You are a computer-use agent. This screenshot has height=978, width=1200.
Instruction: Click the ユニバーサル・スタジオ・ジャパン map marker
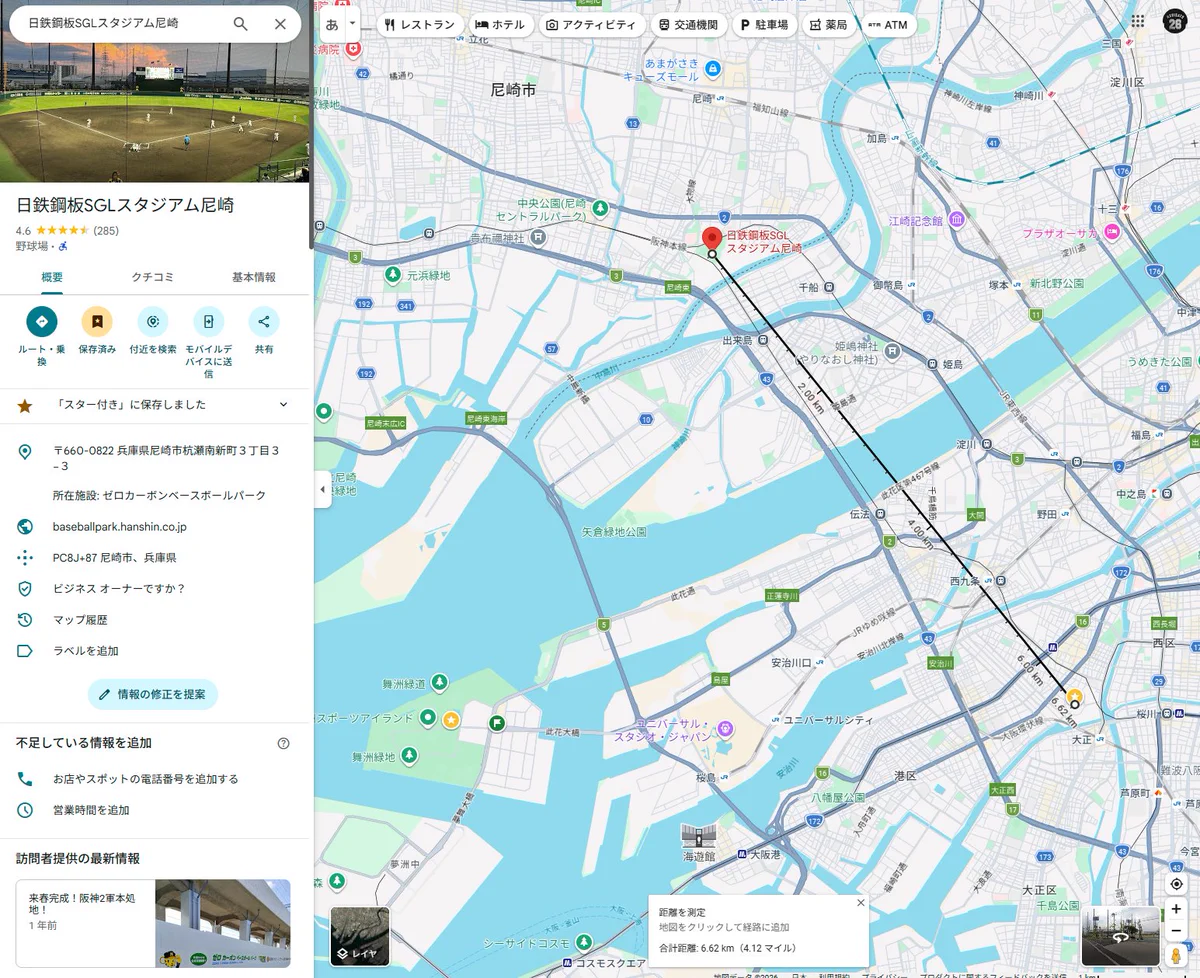pos(728,727)
